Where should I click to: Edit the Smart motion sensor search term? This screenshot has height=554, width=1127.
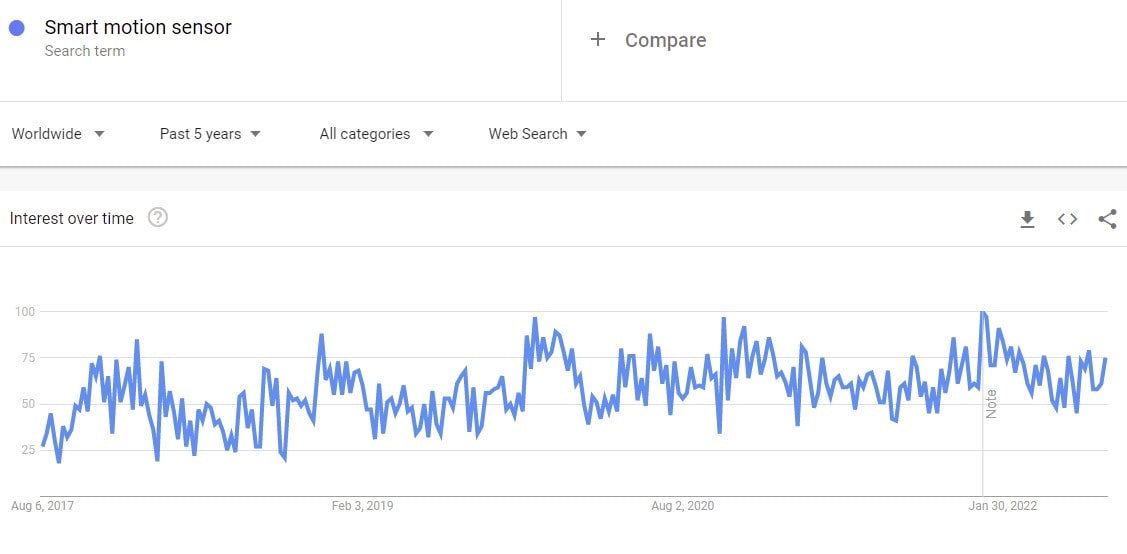138,28
